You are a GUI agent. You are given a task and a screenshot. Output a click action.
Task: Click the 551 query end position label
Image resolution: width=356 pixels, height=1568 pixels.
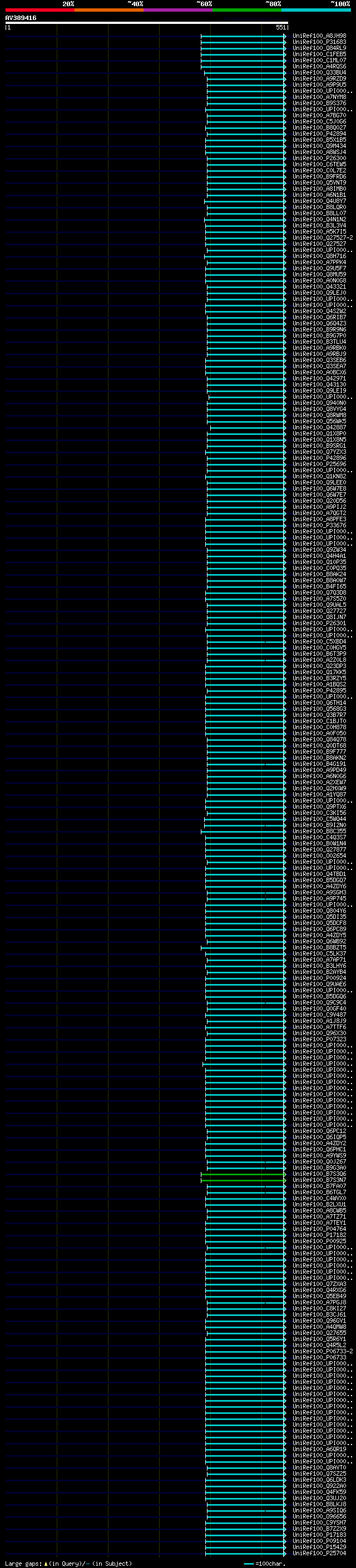coord(280,27)
